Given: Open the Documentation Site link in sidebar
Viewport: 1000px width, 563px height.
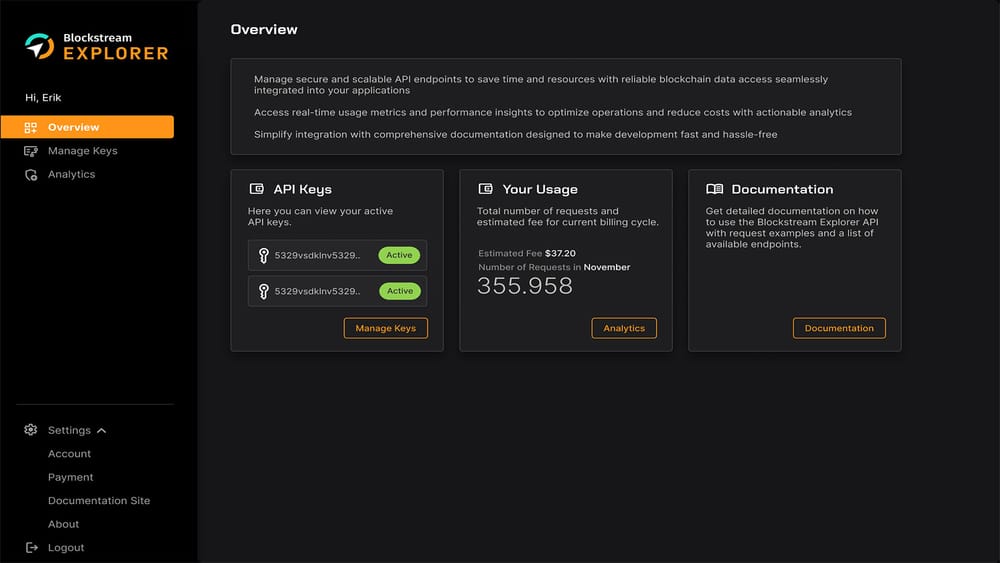Looking at the screenshot, I should tap(99, 501).
